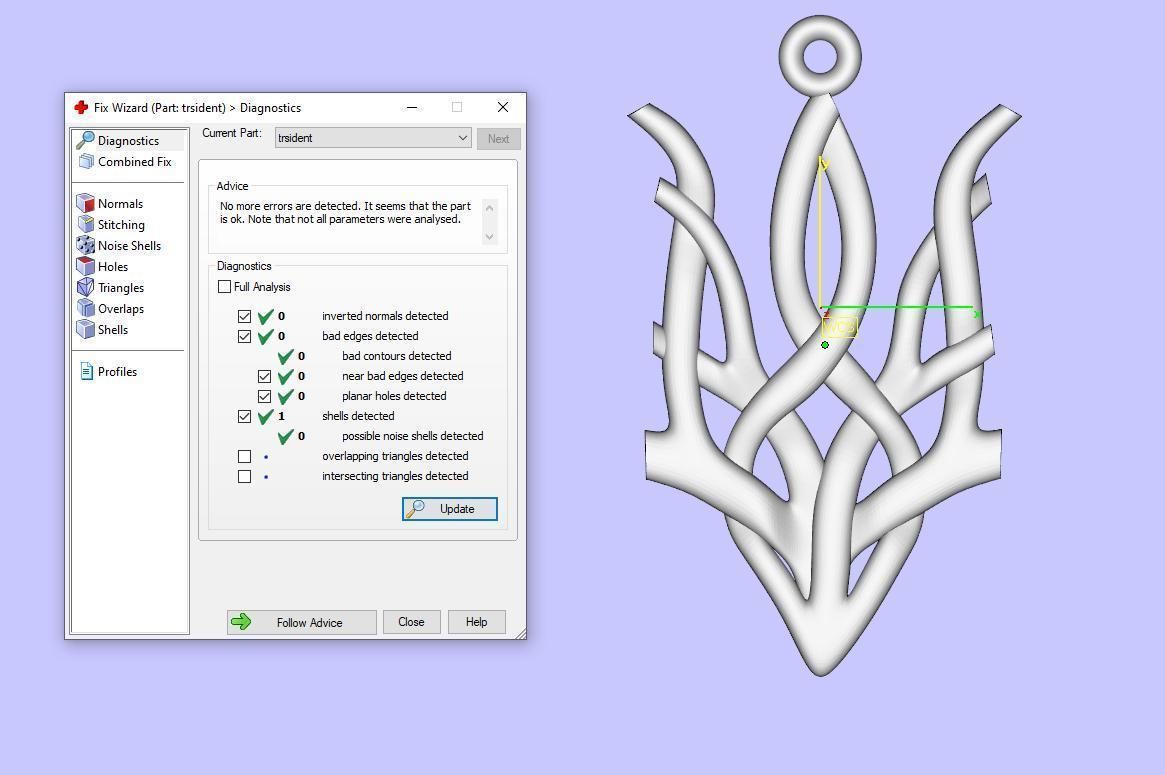1165x775 pixels.
Task: Click the green X axis line in viewport
Action: click(897, 307)
